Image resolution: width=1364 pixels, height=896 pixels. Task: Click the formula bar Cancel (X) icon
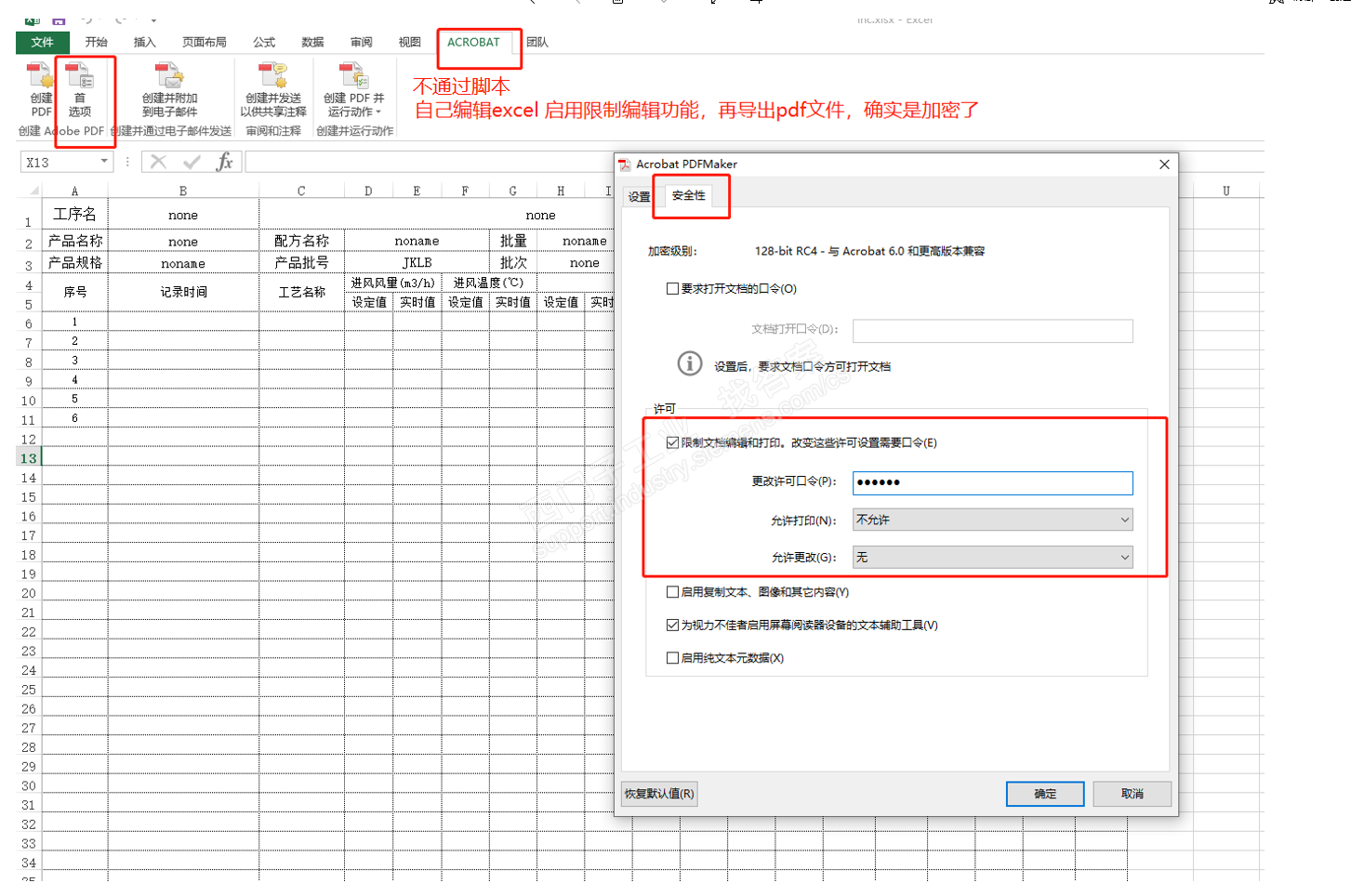pos(158,162)
